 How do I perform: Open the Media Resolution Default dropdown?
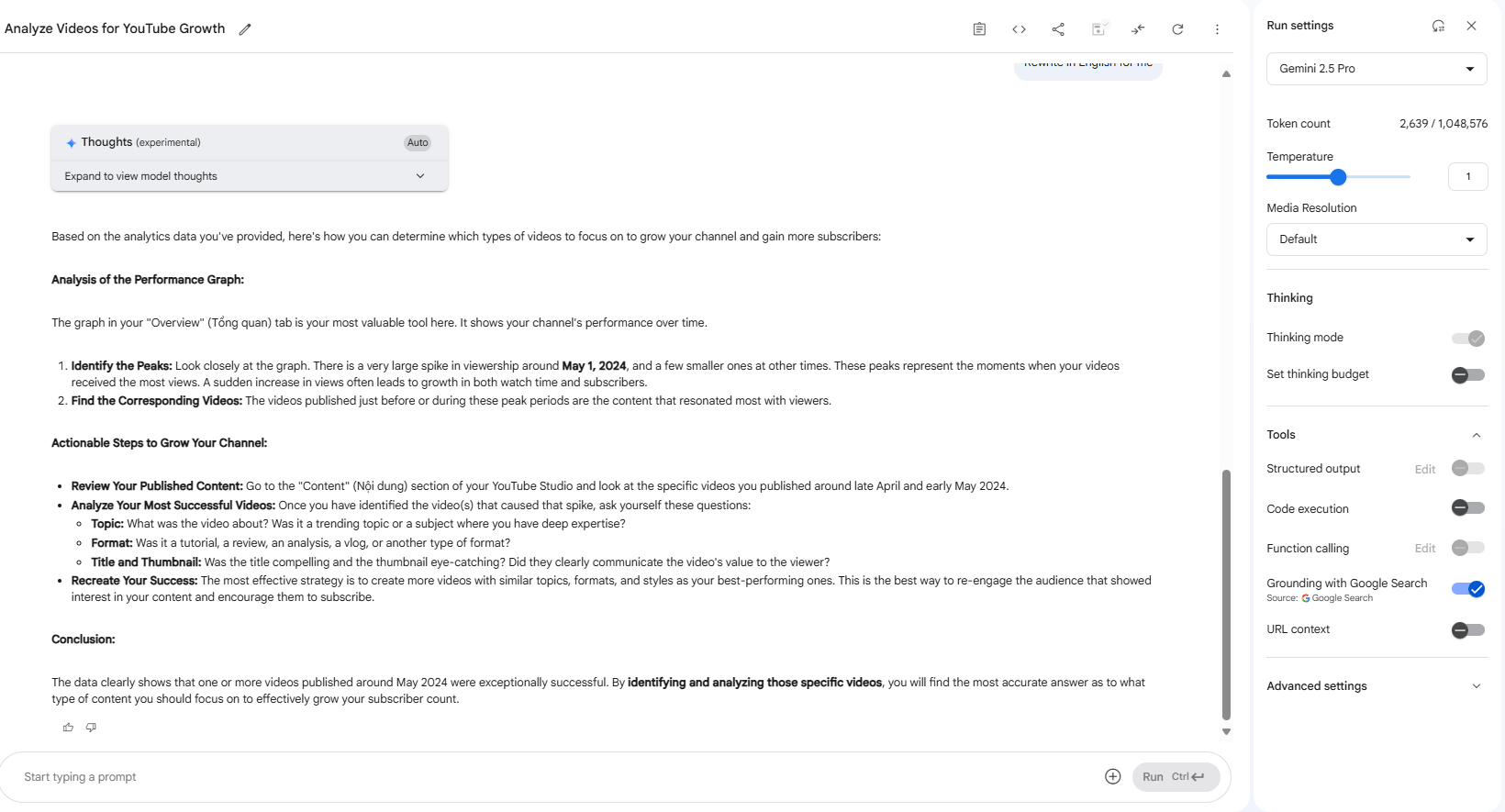1377,239
